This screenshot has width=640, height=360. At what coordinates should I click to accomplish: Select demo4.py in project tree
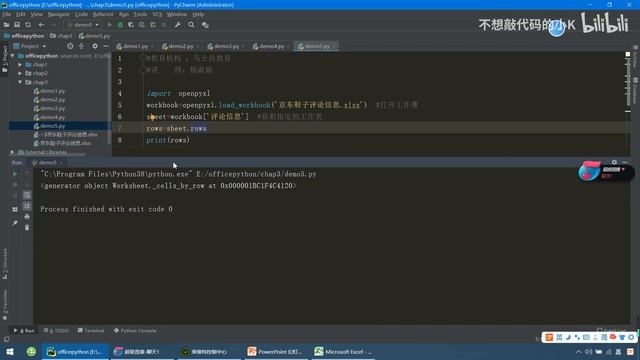pyautogui.click(x=49, y=117)
